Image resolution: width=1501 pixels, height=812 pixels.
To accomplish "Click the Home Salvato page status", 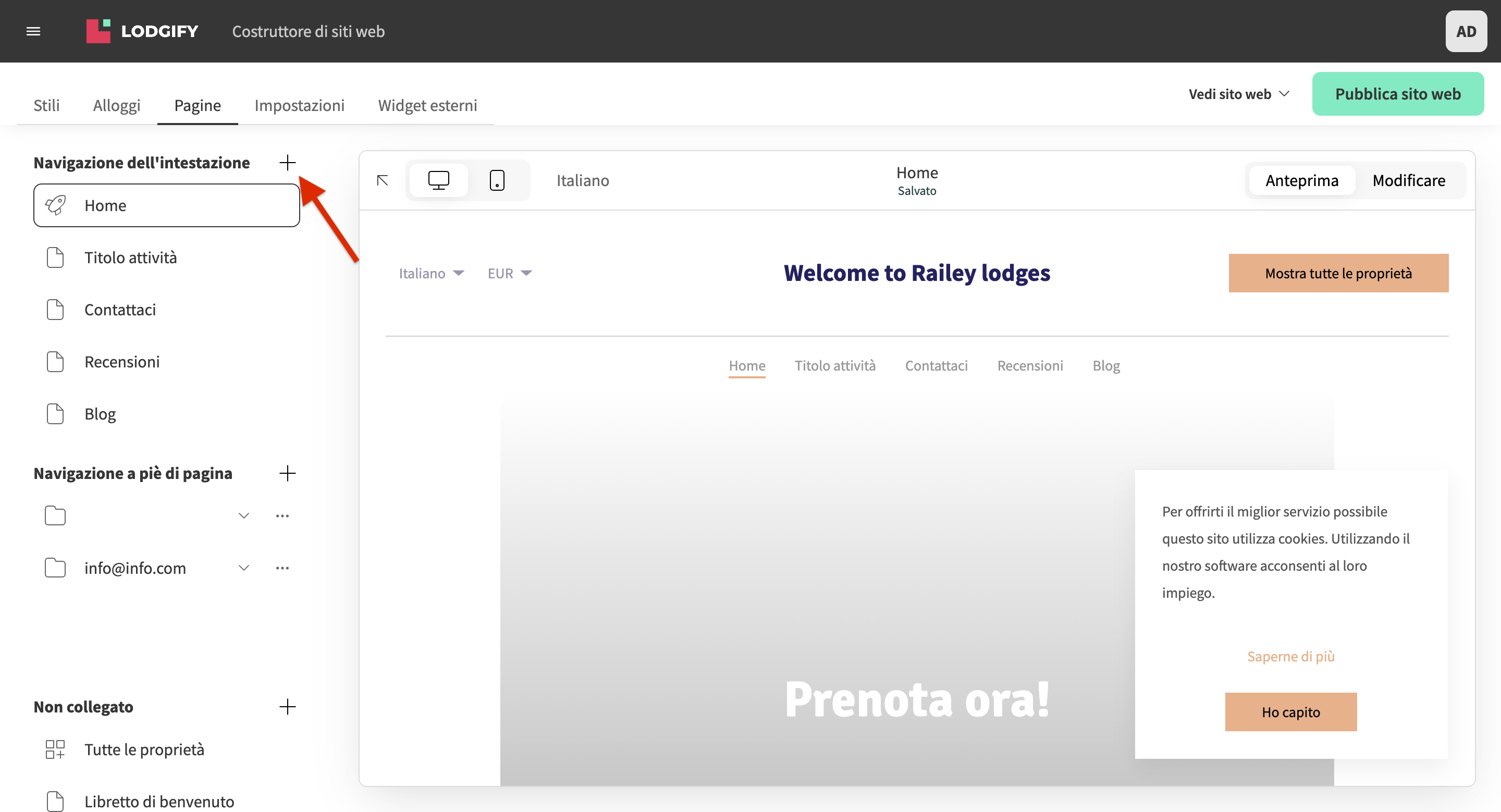I will pyautogui.click(x=917, y=180).
